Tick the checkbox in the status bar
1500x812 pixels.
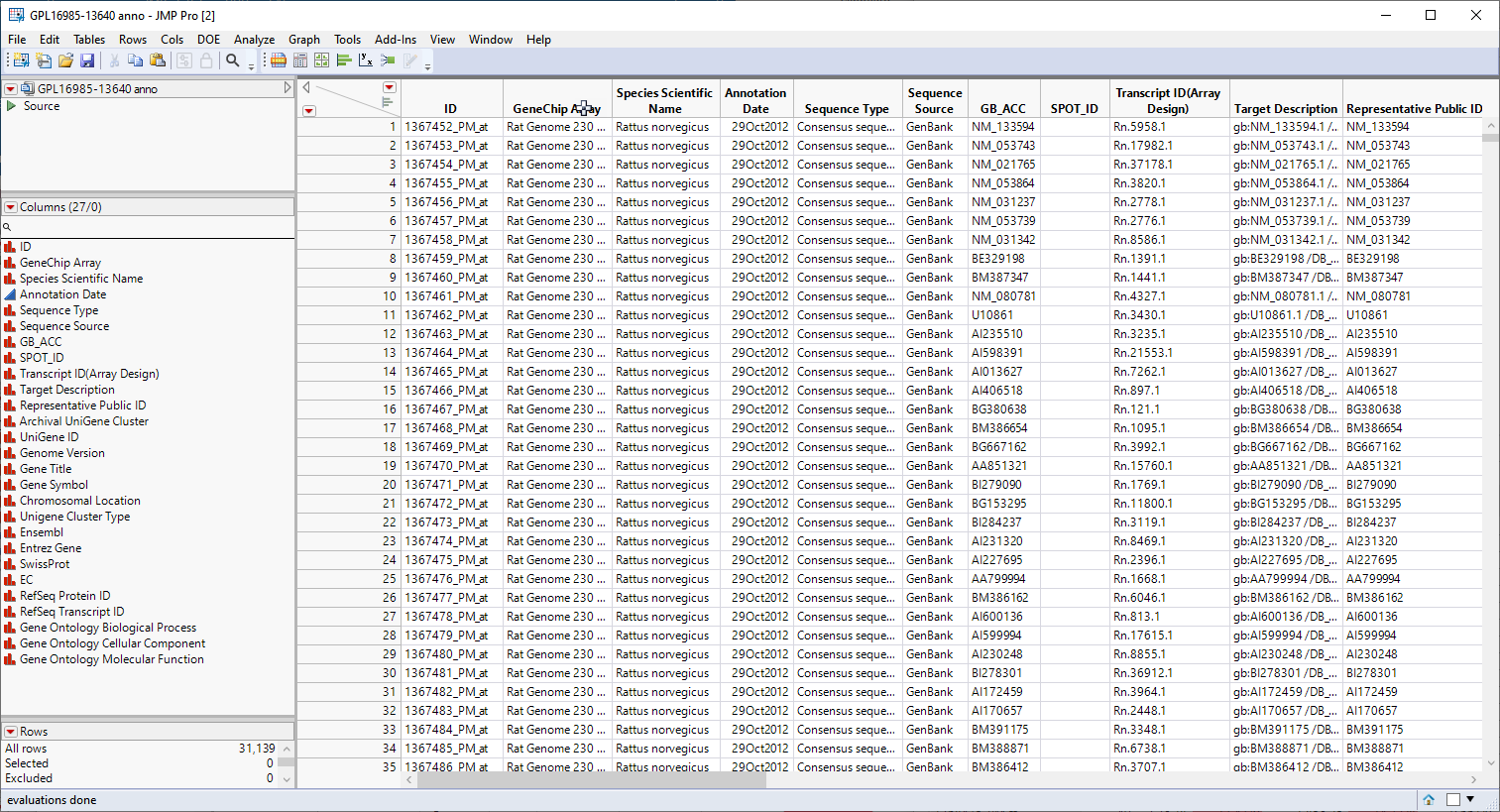(1453, 799)
